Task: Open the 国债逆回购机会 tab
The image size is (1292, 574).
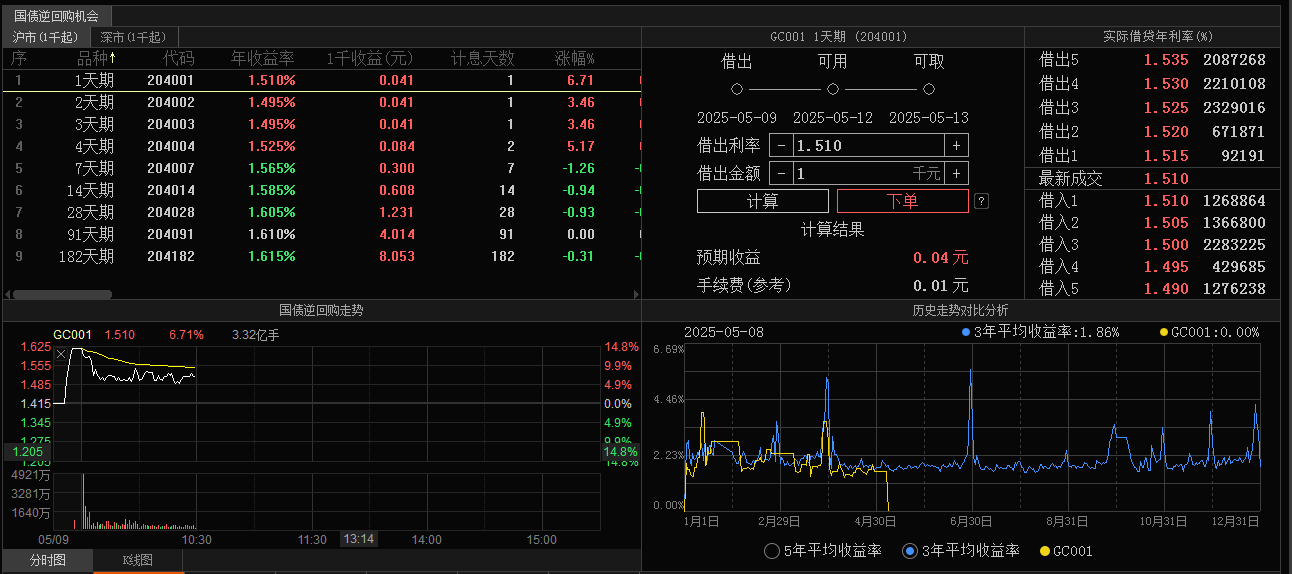Action: pyautogui.click(x=57, y=16)
